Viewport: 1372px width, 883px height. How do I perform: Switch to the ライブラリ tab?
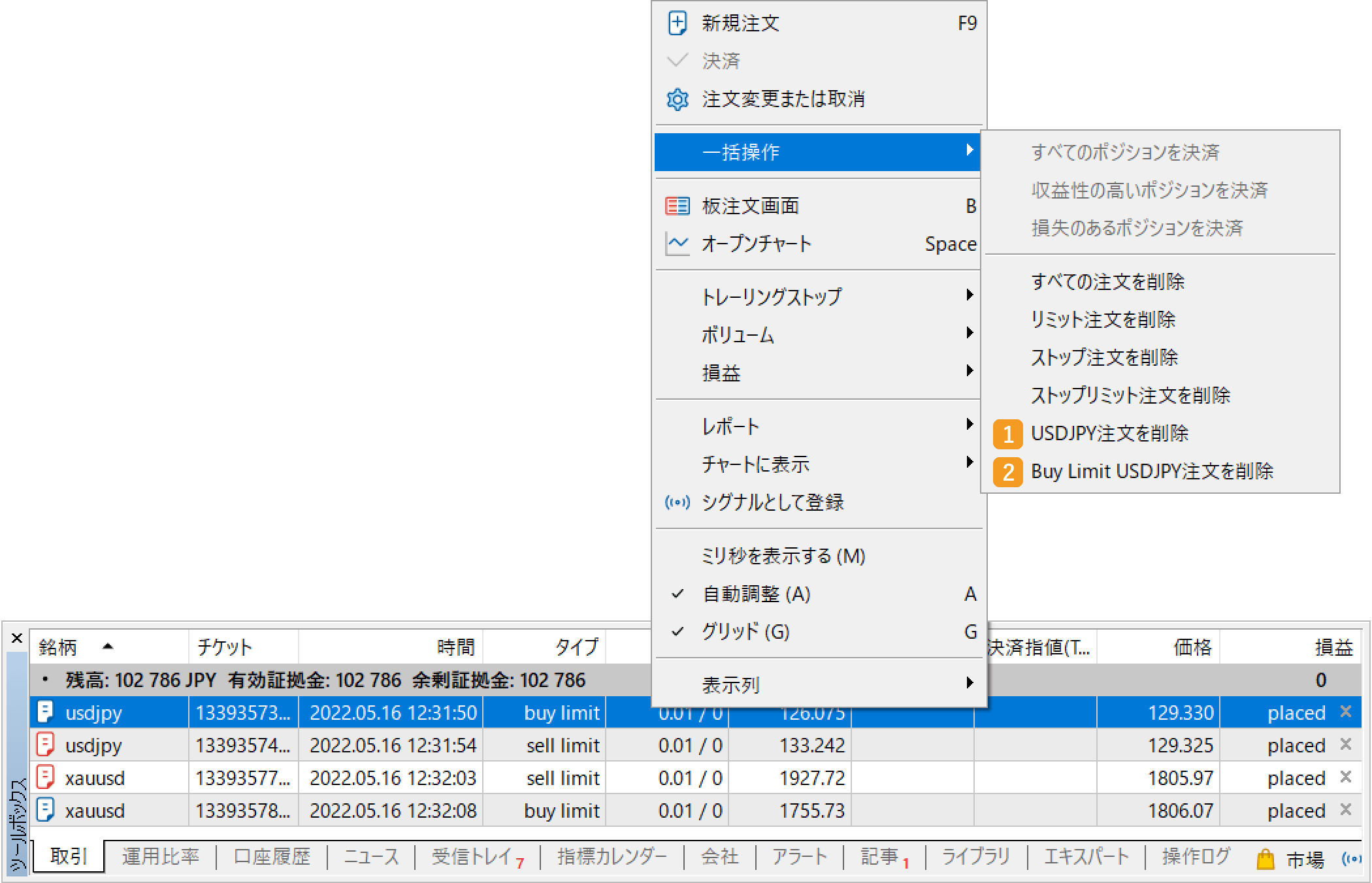click(976, 856)
